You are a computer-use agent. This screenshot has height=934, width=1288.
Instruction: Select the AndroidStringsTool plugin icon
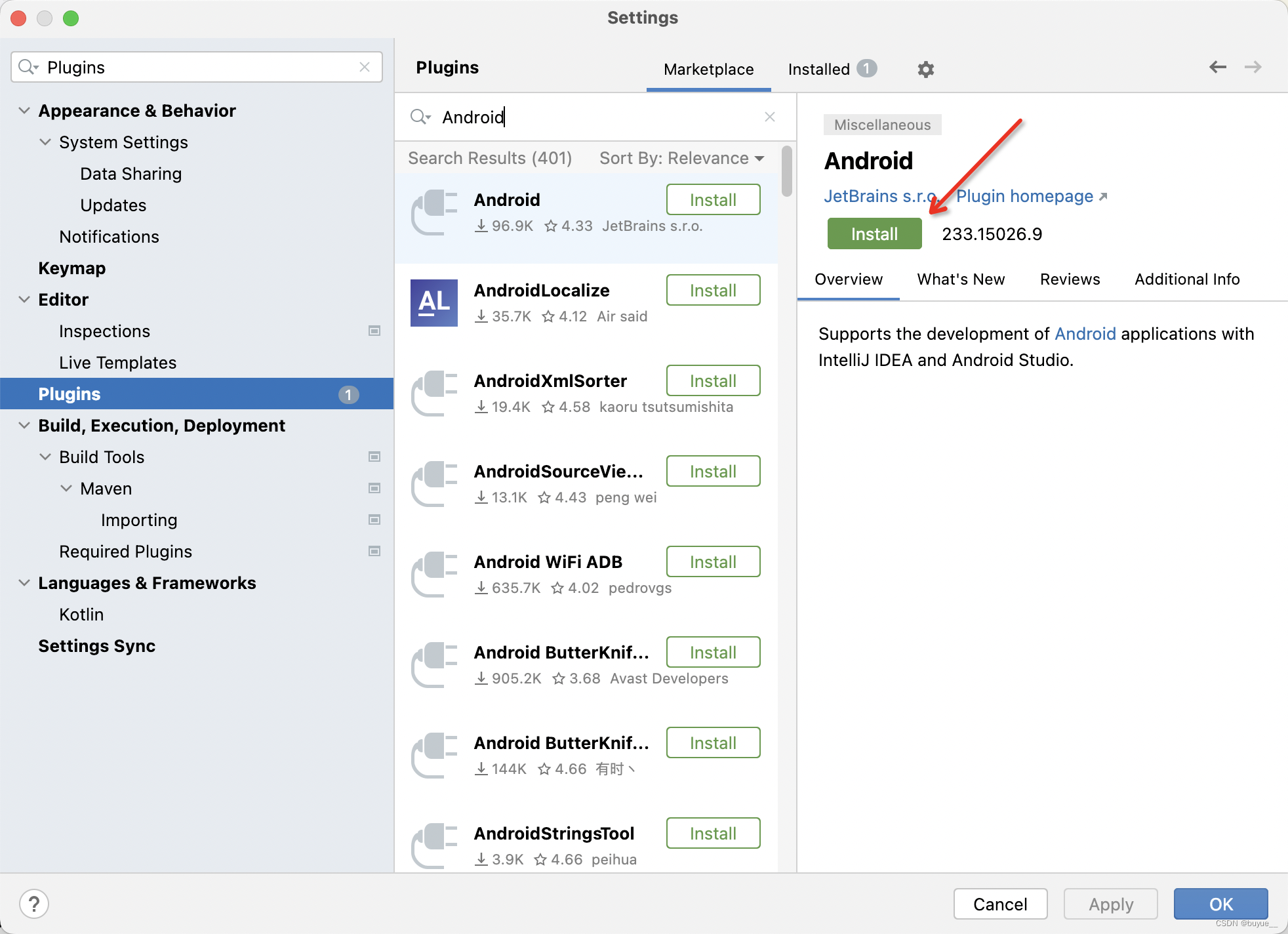coord(434,846)
